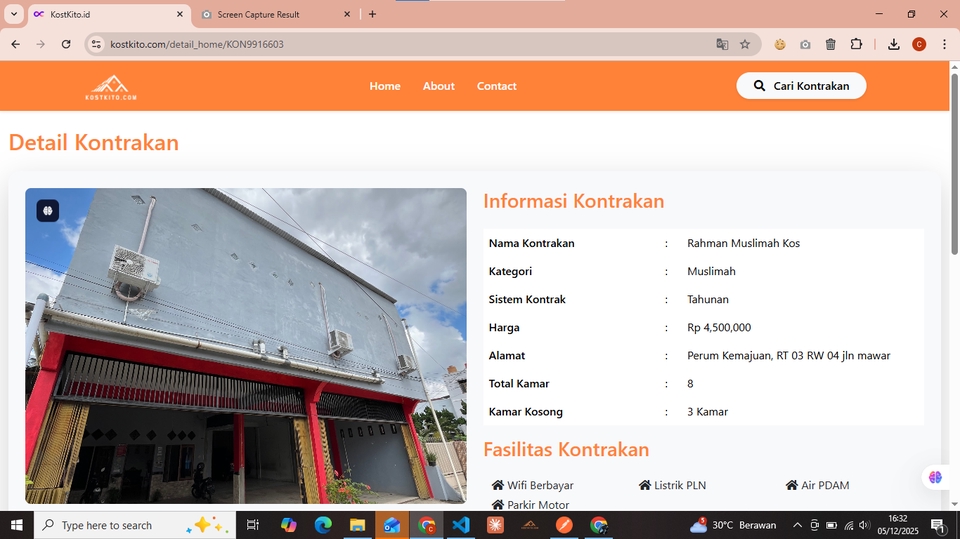Open the weather widget showing 30°C Berawan
This screenshot has height=539, width=960.
point(732,525)
